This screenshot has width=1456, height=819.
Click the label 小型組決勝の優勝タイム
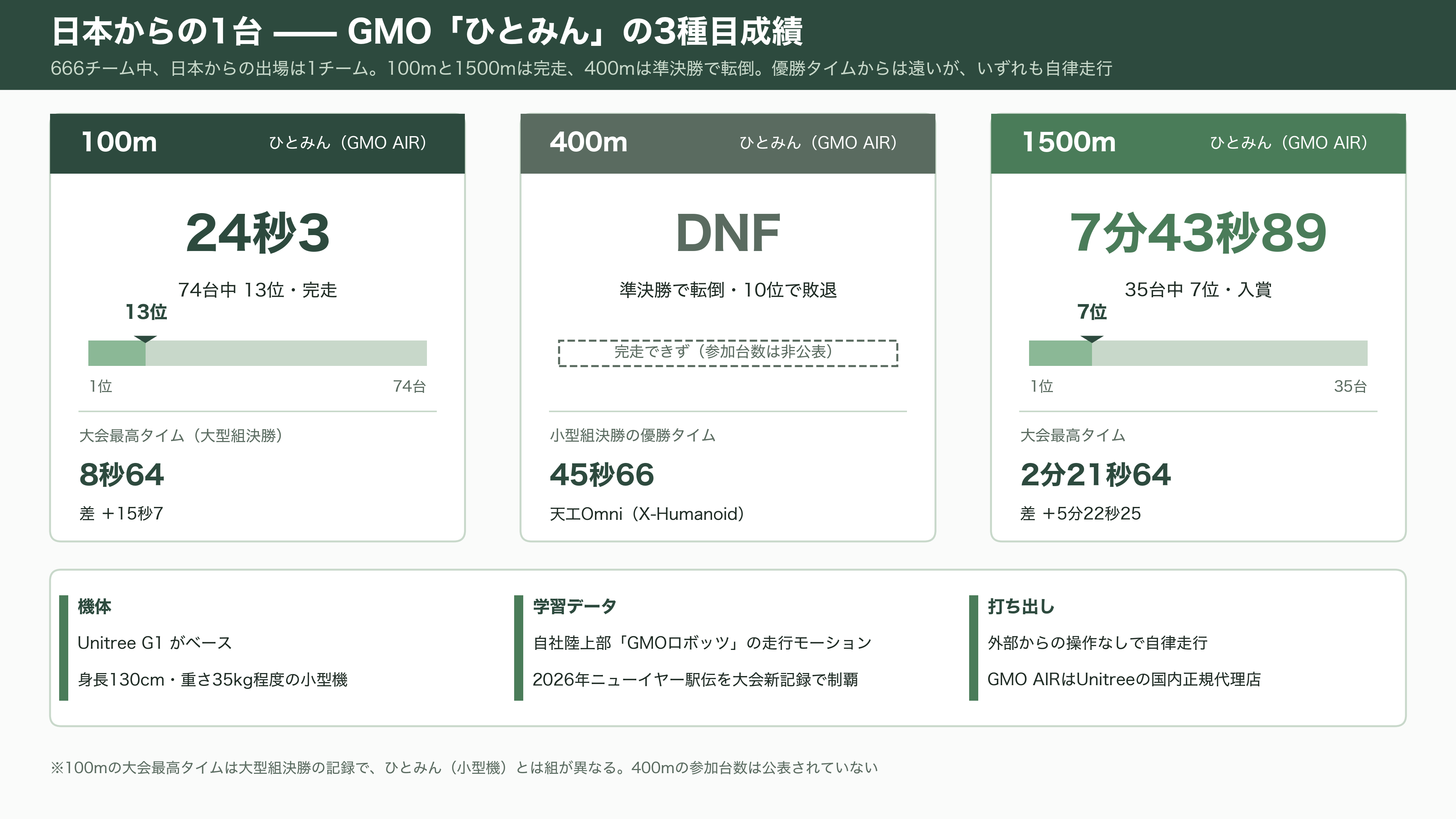632,436
